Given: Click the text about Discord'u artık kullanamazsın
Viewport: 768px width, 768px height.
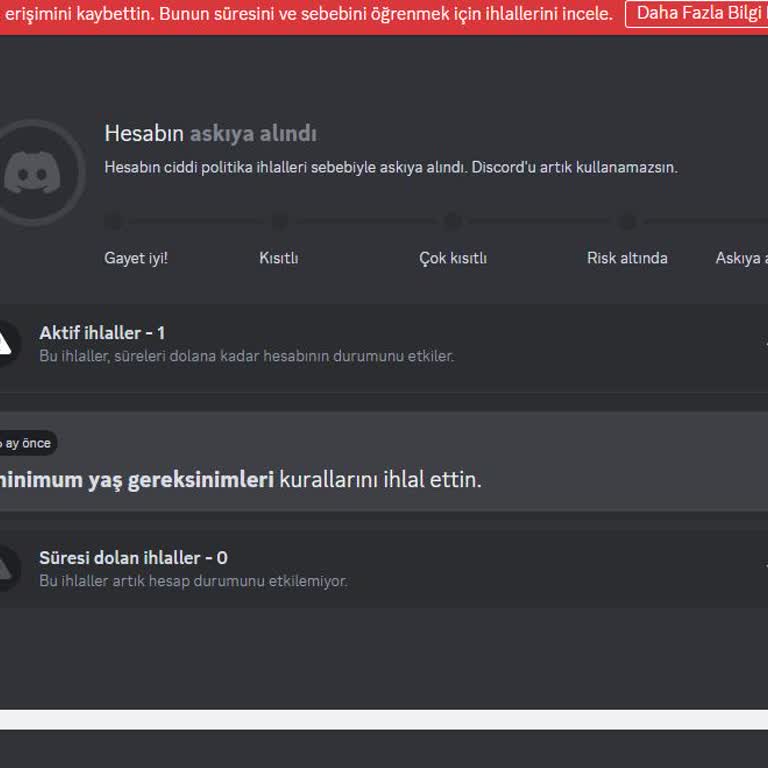Looking at the screenshot, I should click(391, 168).
